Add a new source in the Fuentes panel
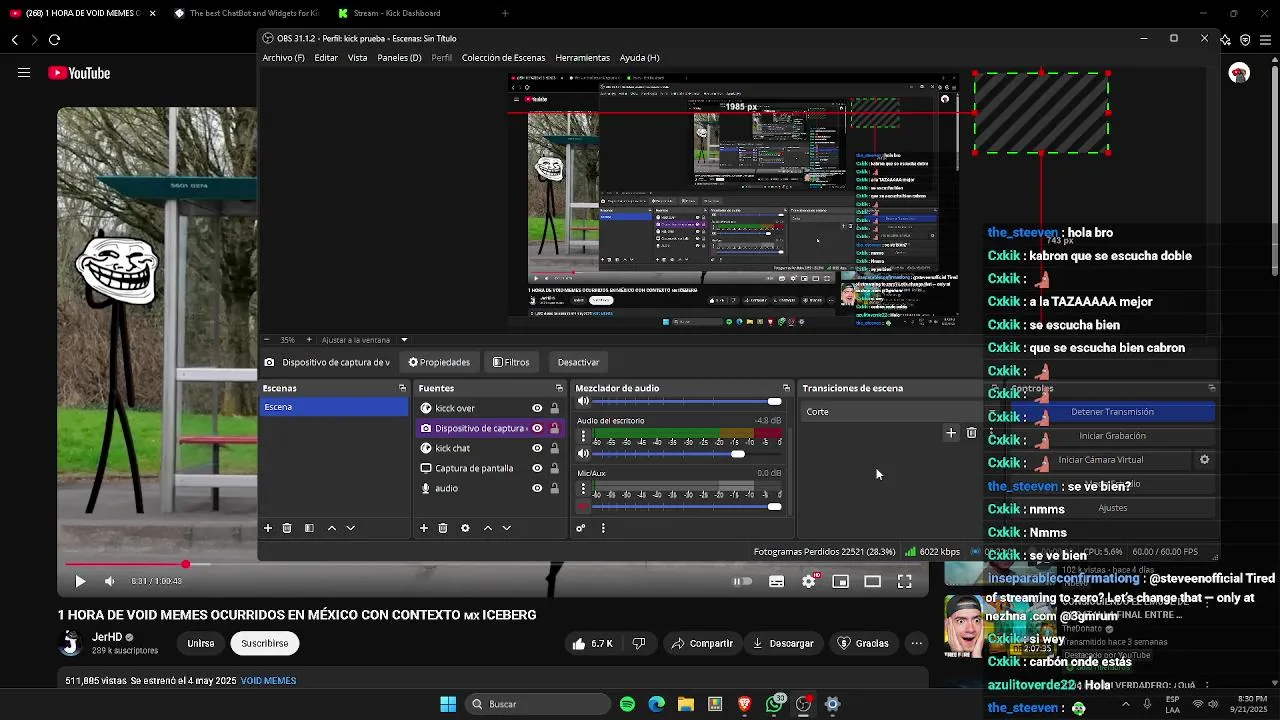 tap(424, 528)
